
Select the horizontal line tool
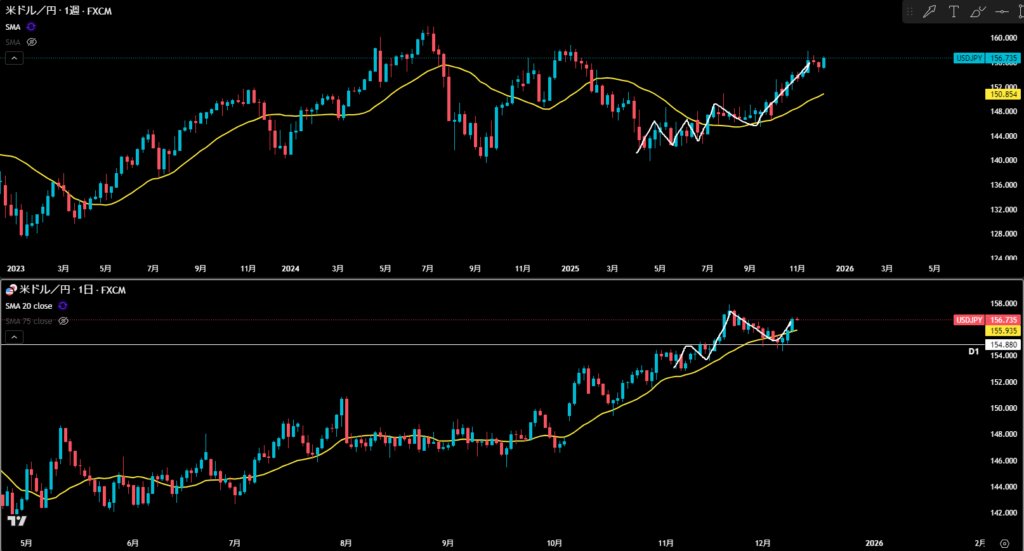(x=1000, y=12)
